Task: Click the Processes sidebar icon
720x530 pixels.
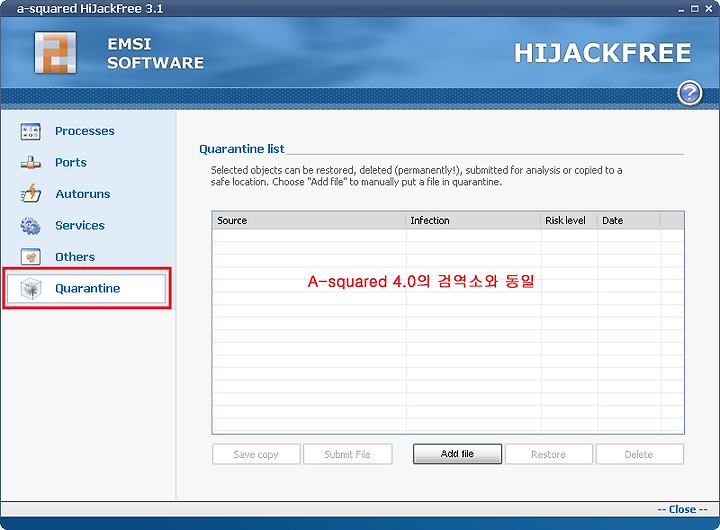Action: pyautogui.click(x=30, y=131)
